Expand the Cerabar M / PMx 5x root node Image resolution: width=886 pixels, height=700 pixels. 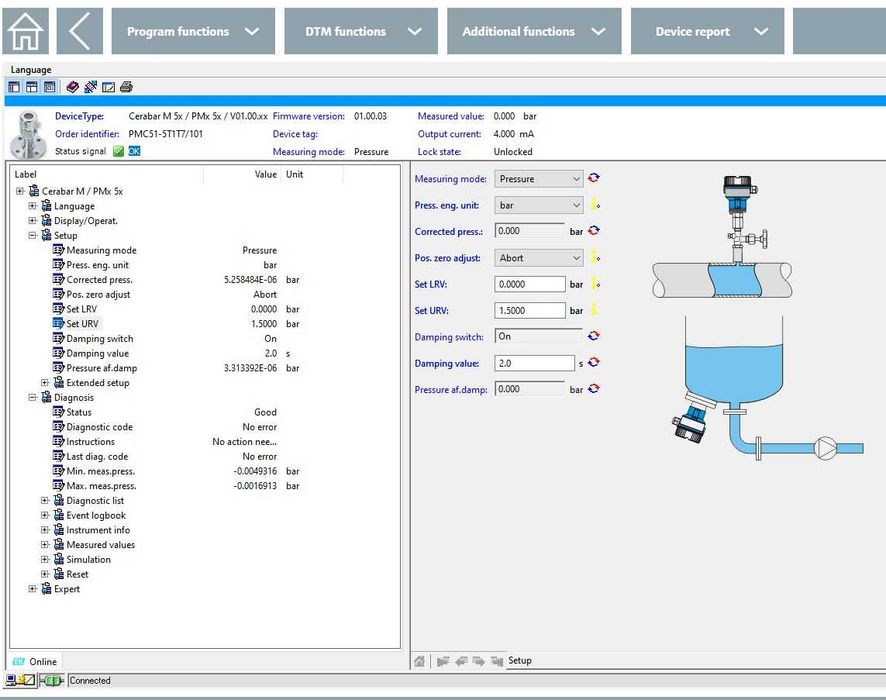(20, 191)
